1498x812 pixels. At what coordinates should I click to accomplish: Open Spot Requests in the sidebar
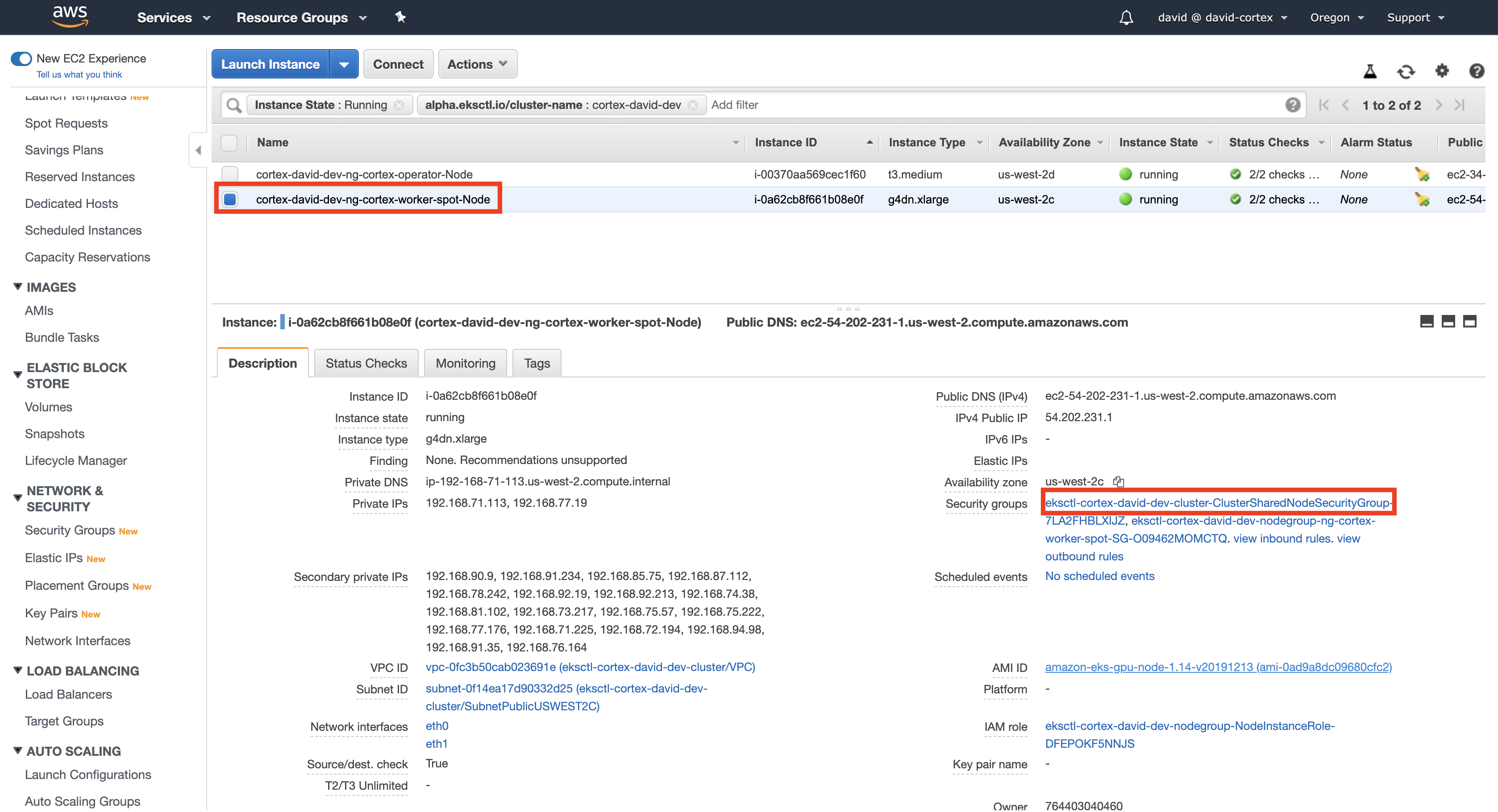coord(67,123)
